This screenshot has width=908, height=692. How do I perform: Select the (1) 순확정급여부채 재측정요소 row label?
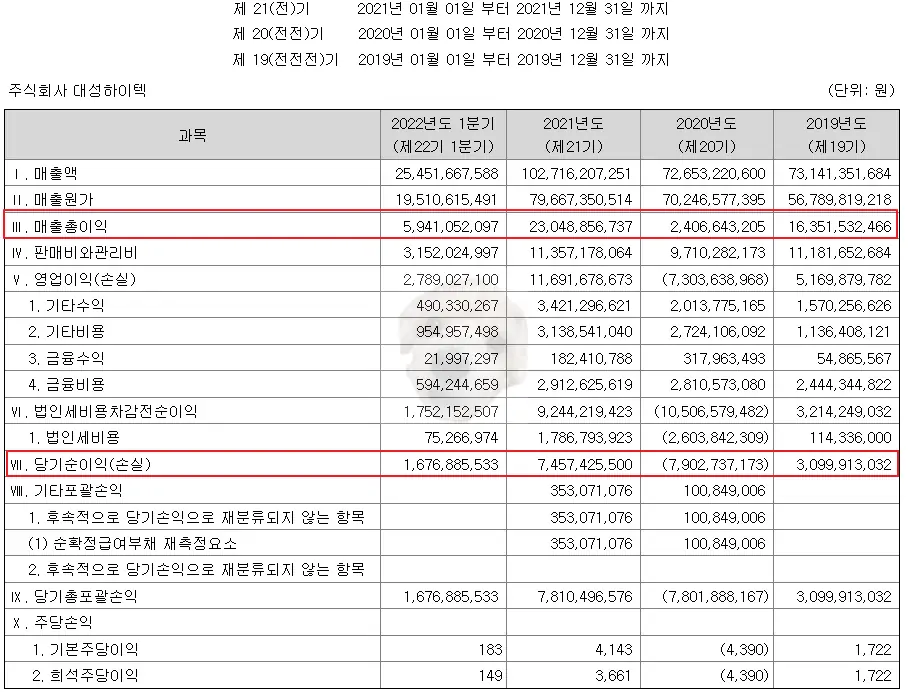(133, 543)
